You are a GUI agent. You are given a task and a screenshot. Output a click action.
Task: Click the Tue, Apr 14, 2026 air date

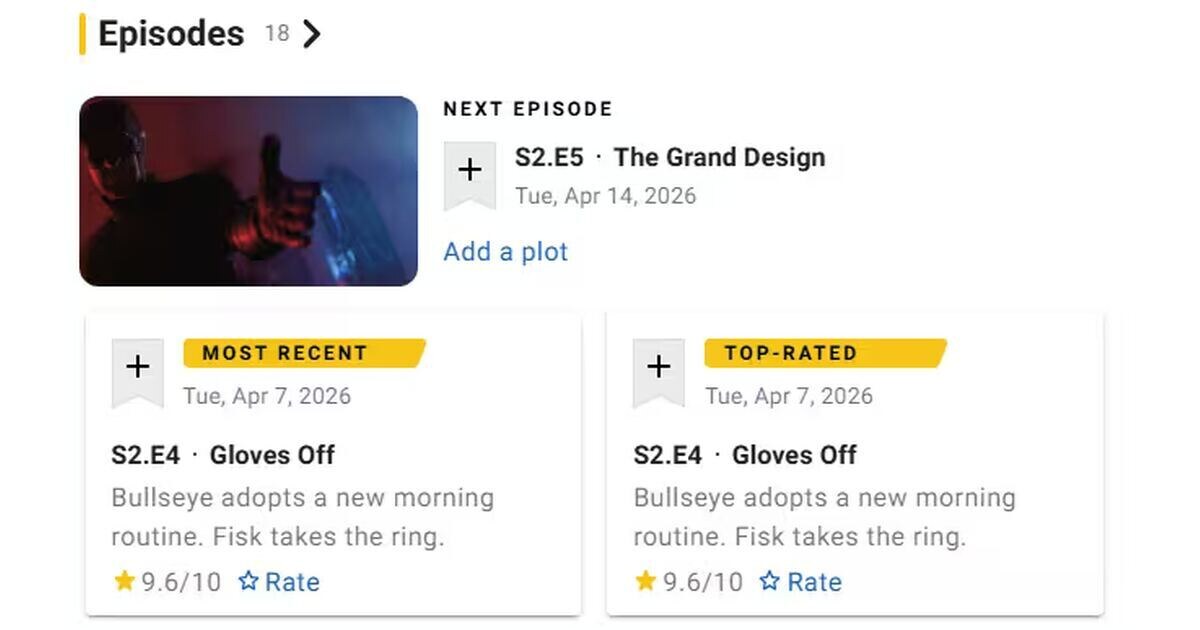(605, 195)
